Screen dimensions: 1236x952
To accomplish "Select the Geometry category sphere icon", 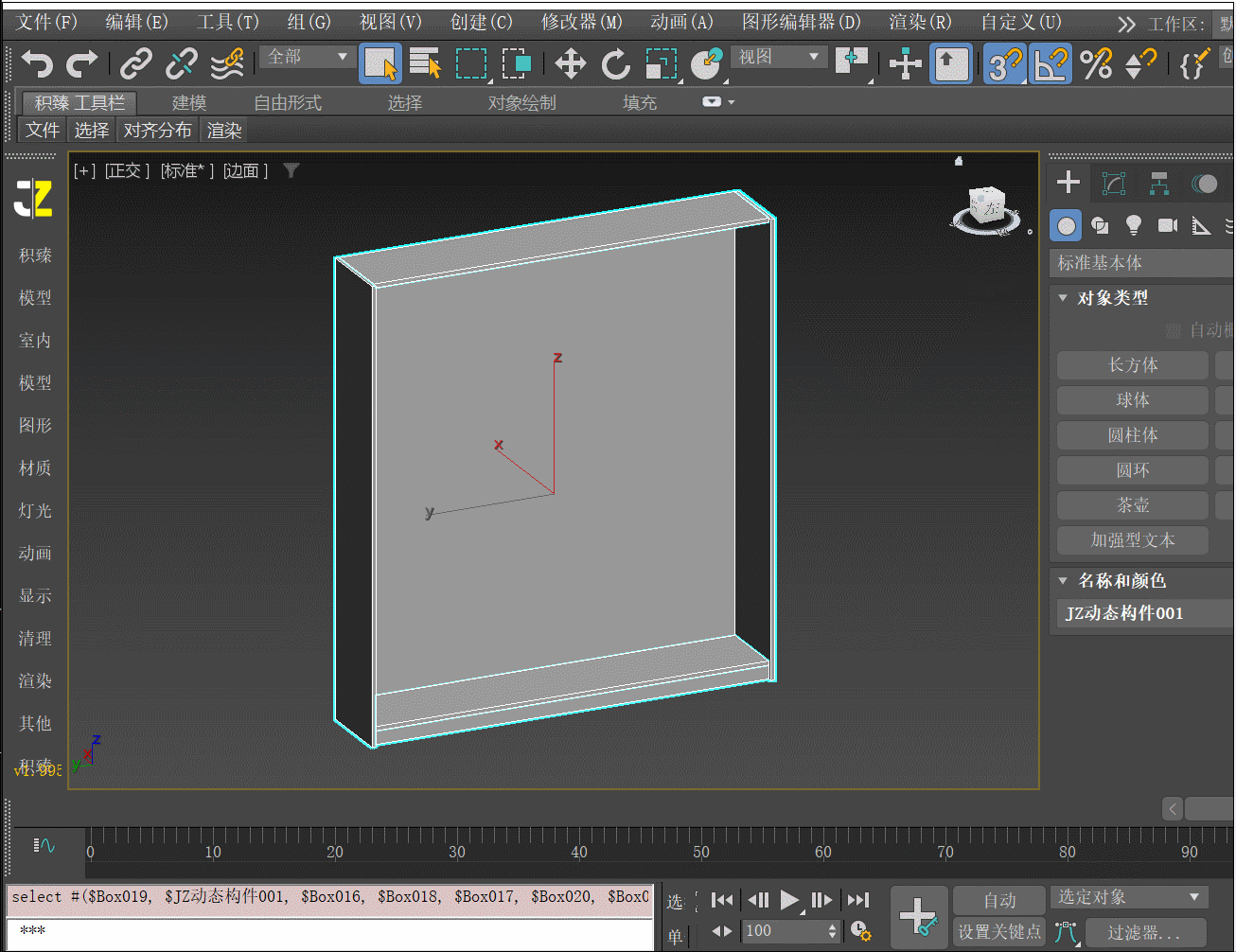I will click(x=1067, y=225).
